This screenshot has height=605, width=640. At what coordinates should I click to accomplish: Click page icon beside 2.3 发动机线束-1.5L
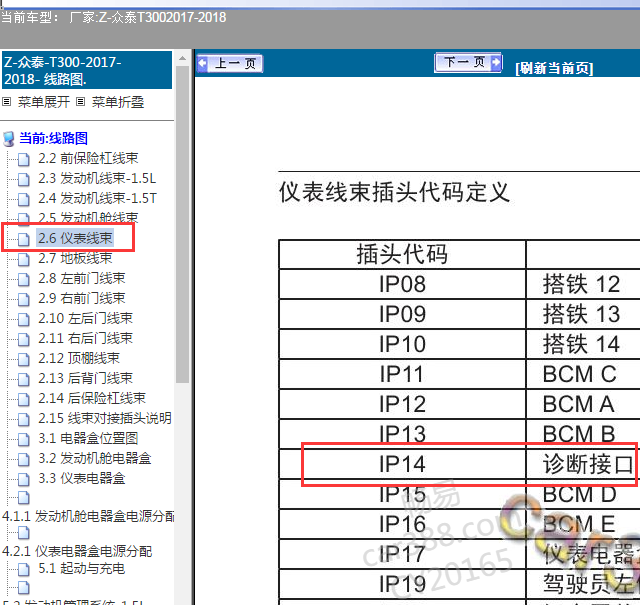[24, 179]
